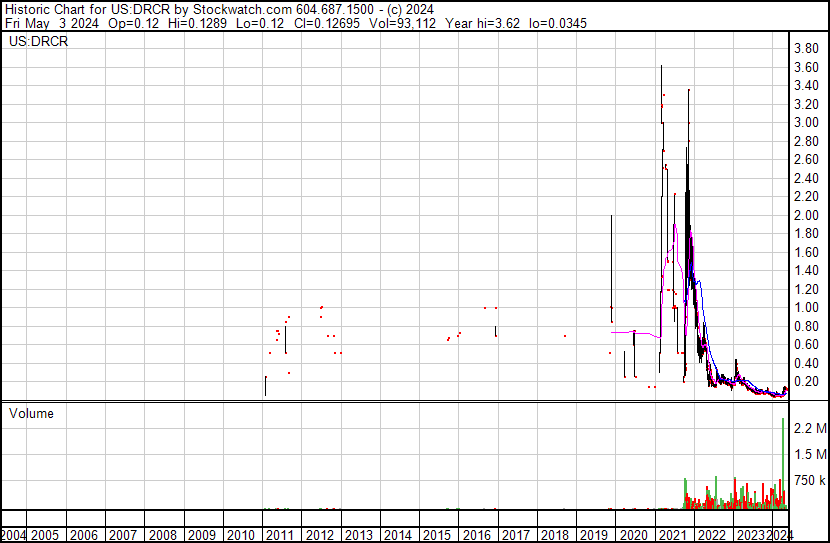This screenshot has height=543, width=830.
Task: Click the 2.00 price axis label
Action: coord(806,215)
